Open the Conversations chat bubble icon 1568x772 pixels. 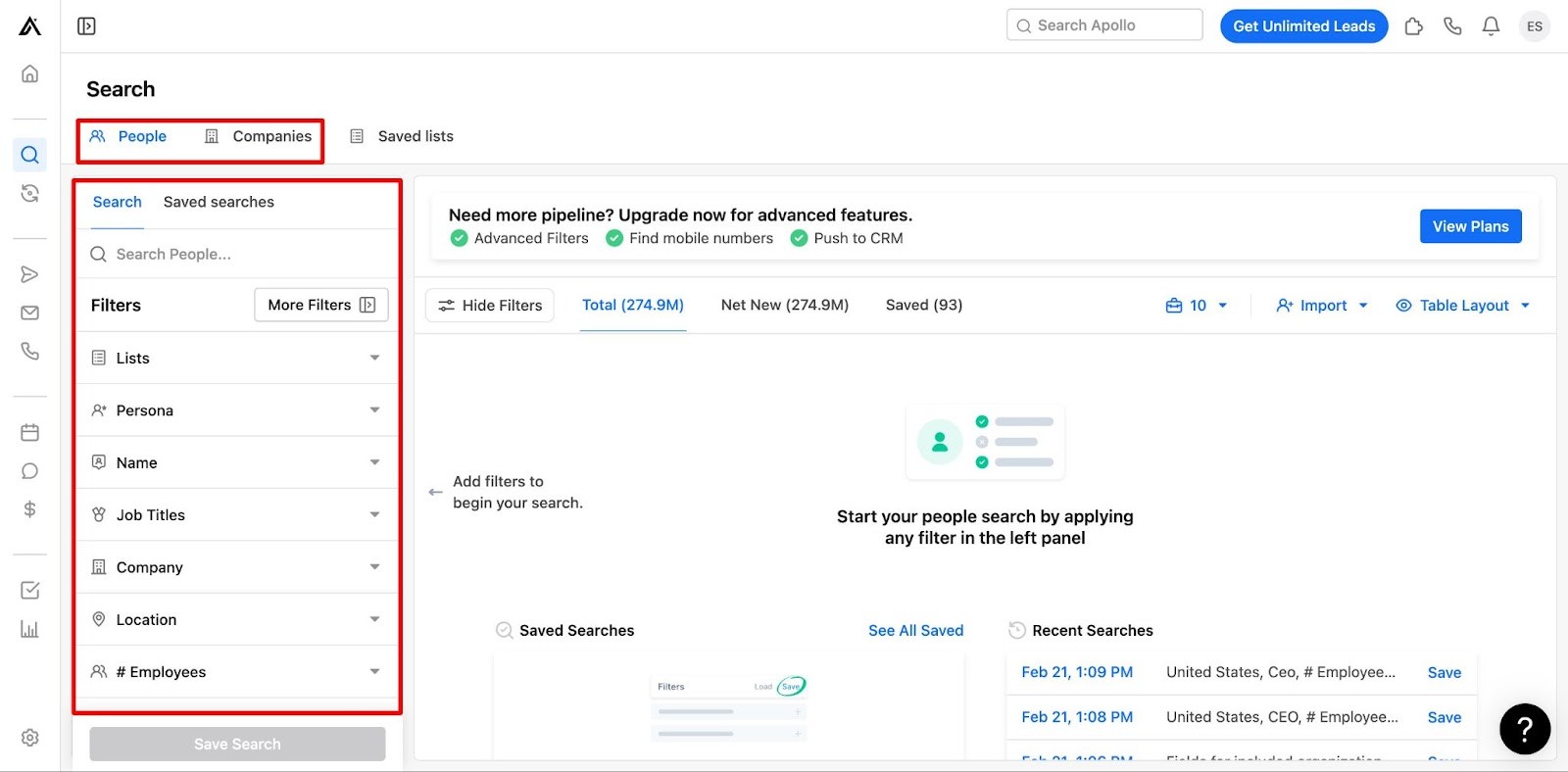(x=30, y=471)
